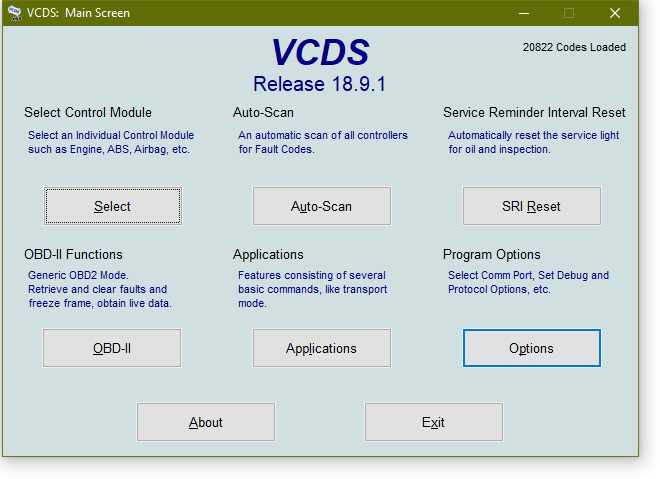The height and width of the screenshot is (479, 660).
Task: Click the 'Program Options' heading
Action: point(492,254)
